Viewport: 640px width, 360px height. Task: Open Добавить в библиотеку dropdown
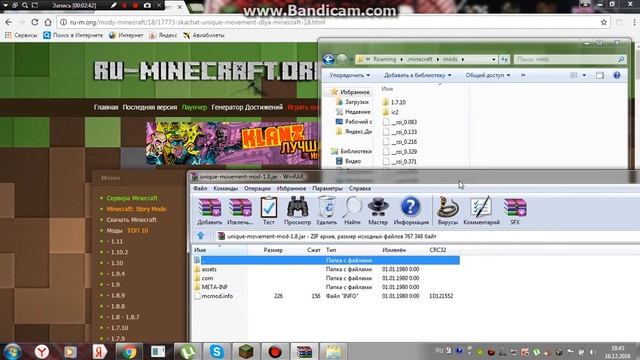pyautogui.click(x=418, y=75)
